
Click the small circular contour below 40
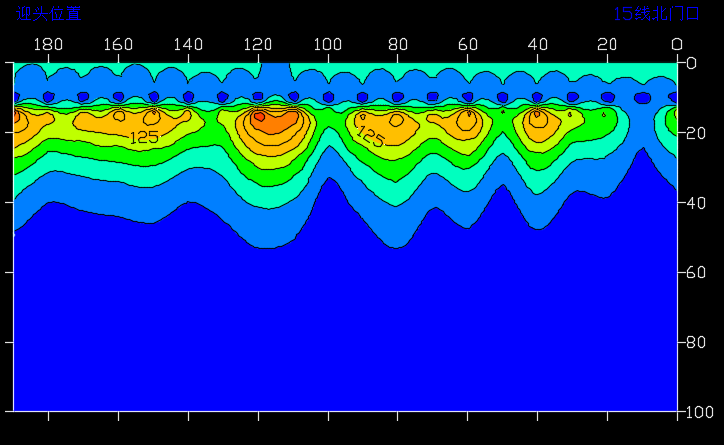coord(538,115)
